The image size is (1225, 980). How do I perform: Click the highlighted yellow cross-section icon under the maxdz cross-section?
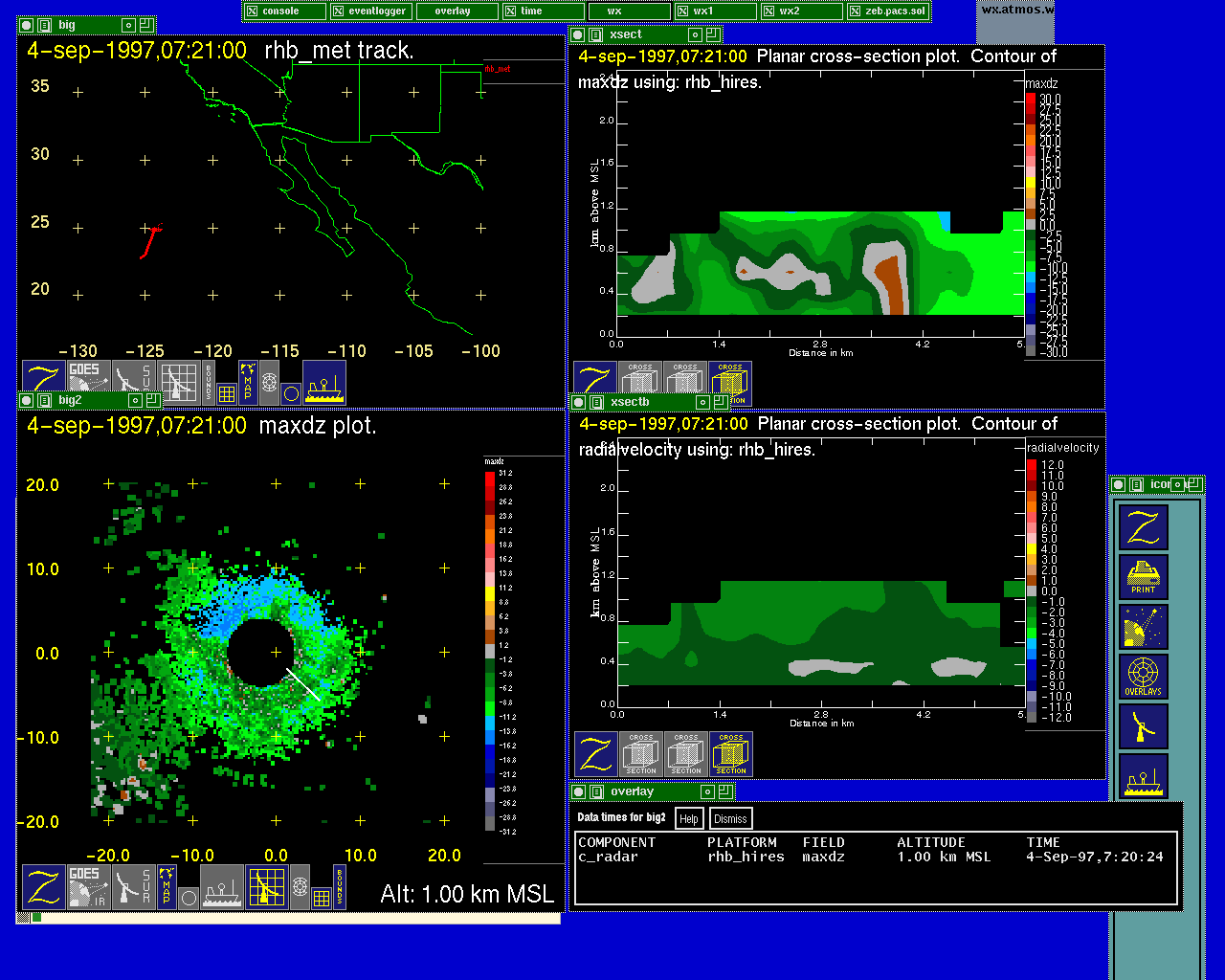click(729, 383)
